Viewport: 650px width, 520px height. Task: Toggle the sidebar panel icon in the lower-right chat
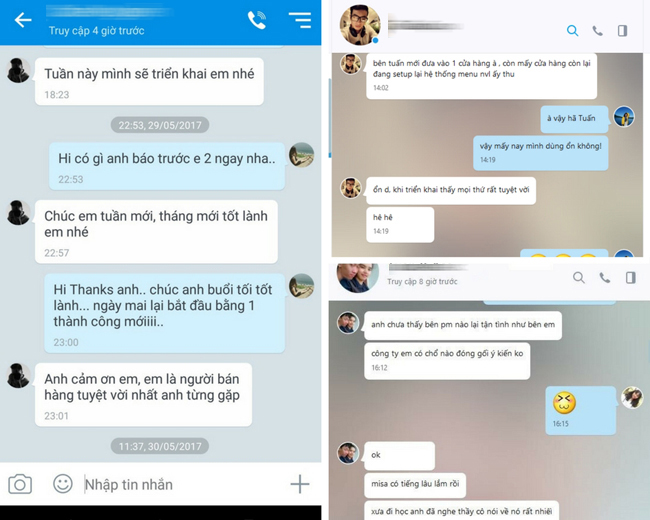click(x=631, y=277)
